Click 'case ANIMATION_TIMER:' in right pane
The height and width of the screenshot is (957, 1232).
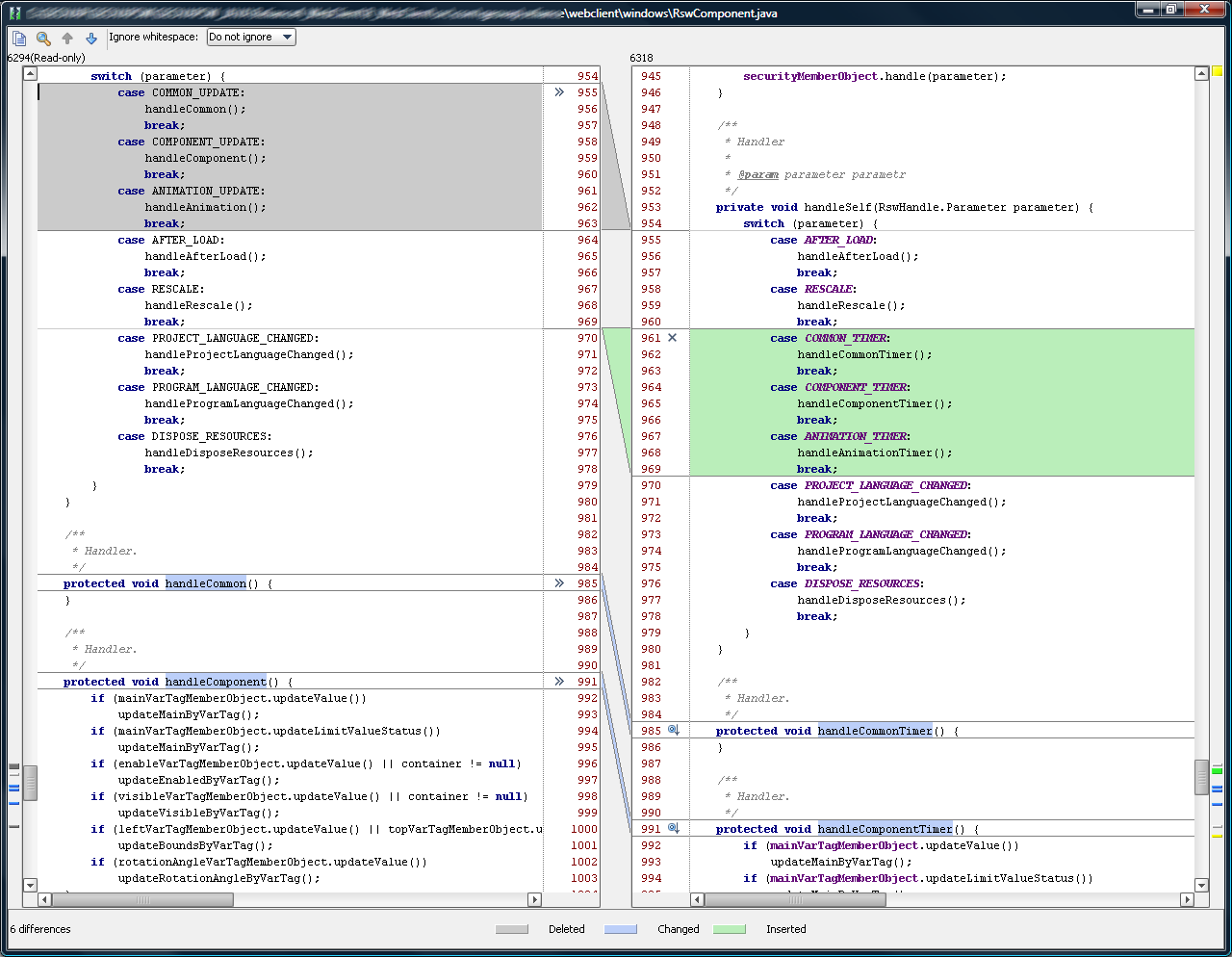point(840,436)
